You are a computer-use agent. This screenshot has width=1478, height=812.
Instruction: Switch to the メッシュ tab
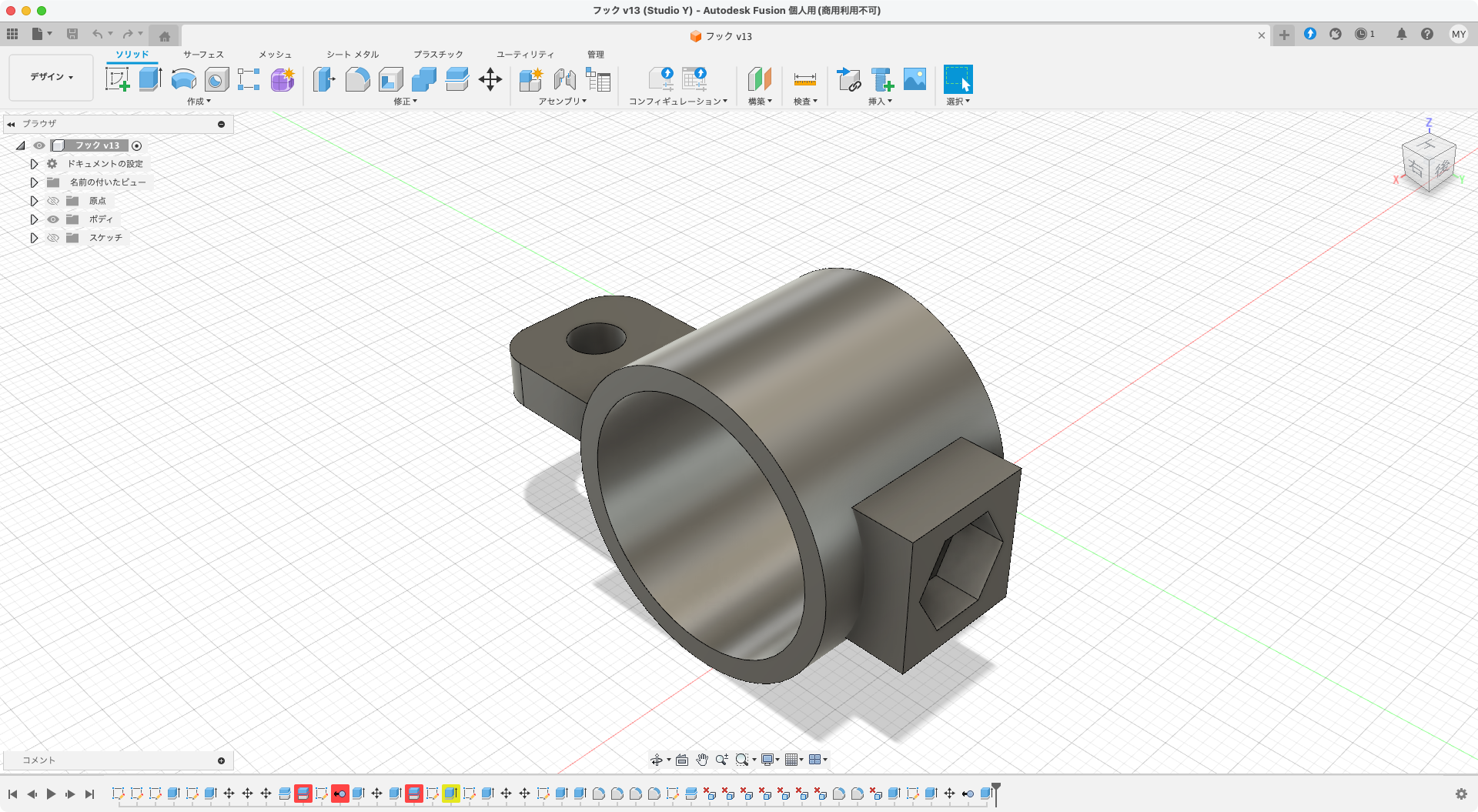[275, 55]
